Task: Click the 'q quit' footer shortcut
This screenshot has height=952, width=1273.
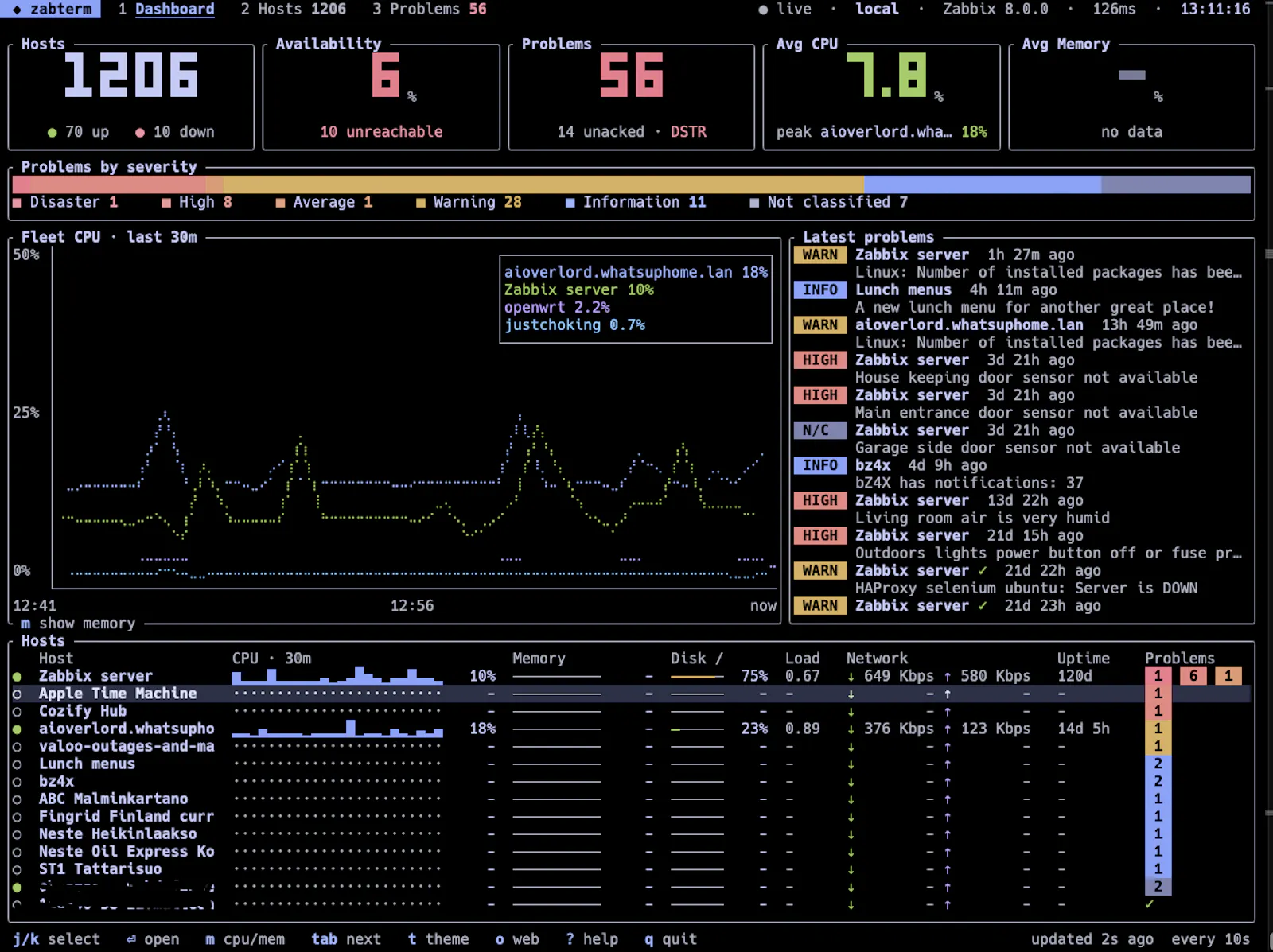Action: 671,939
